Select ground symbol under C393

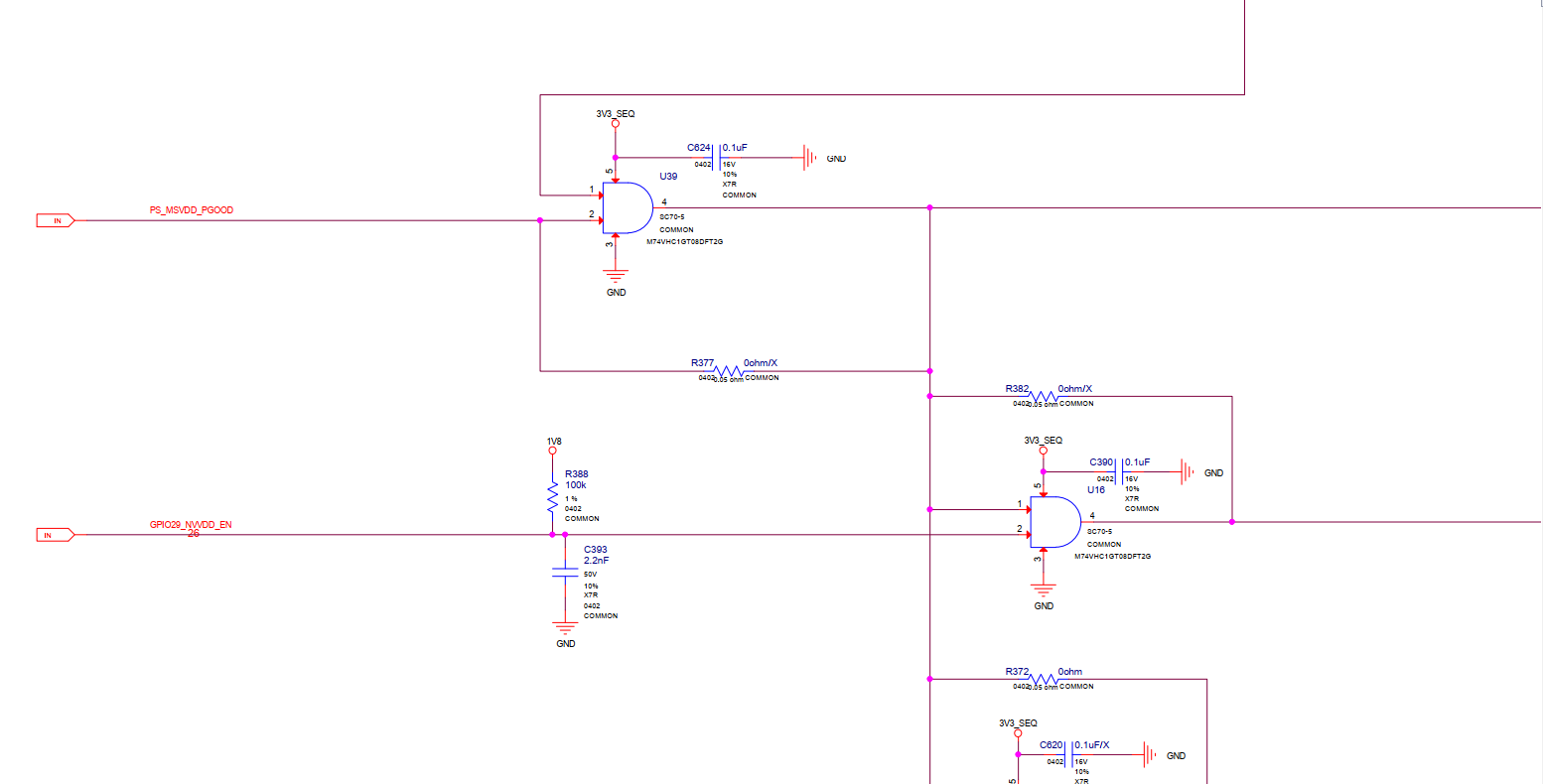[565, 628]
